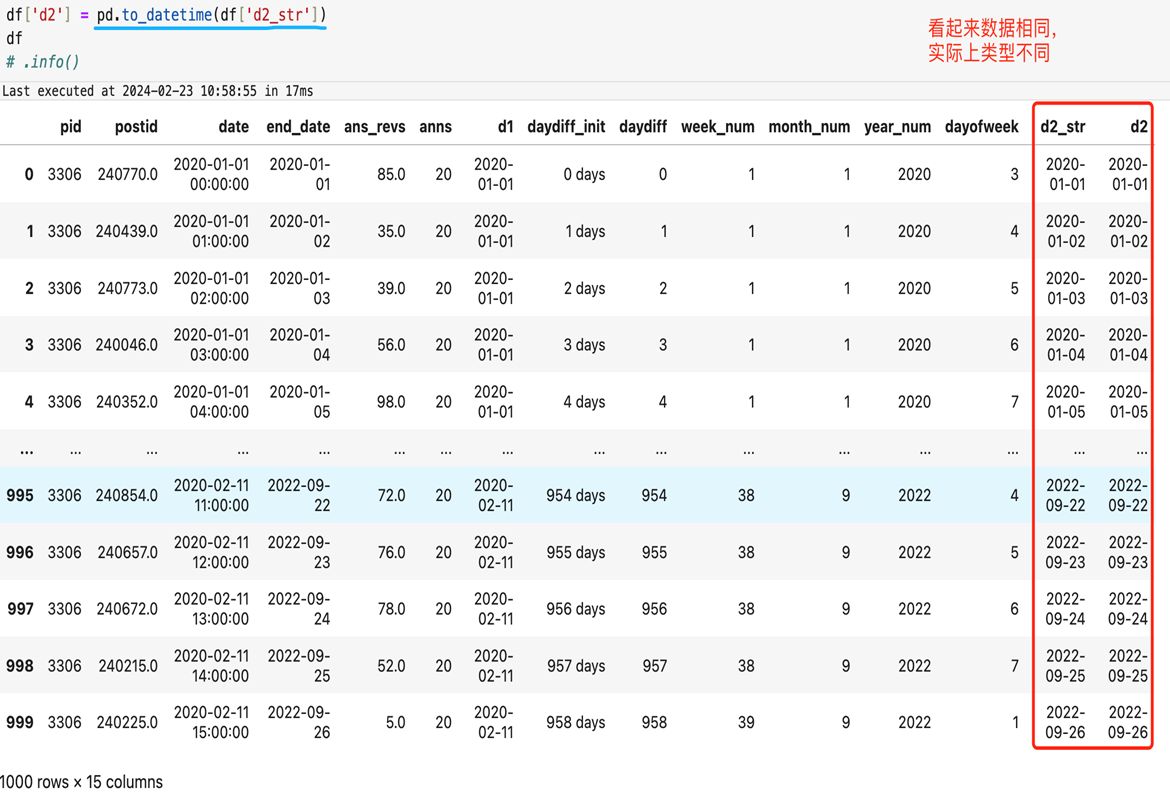Image resolution: width=1170 pixels, height=801 pixels.
Task: Click the ans_revs column header
Action: tap(375, 127)
